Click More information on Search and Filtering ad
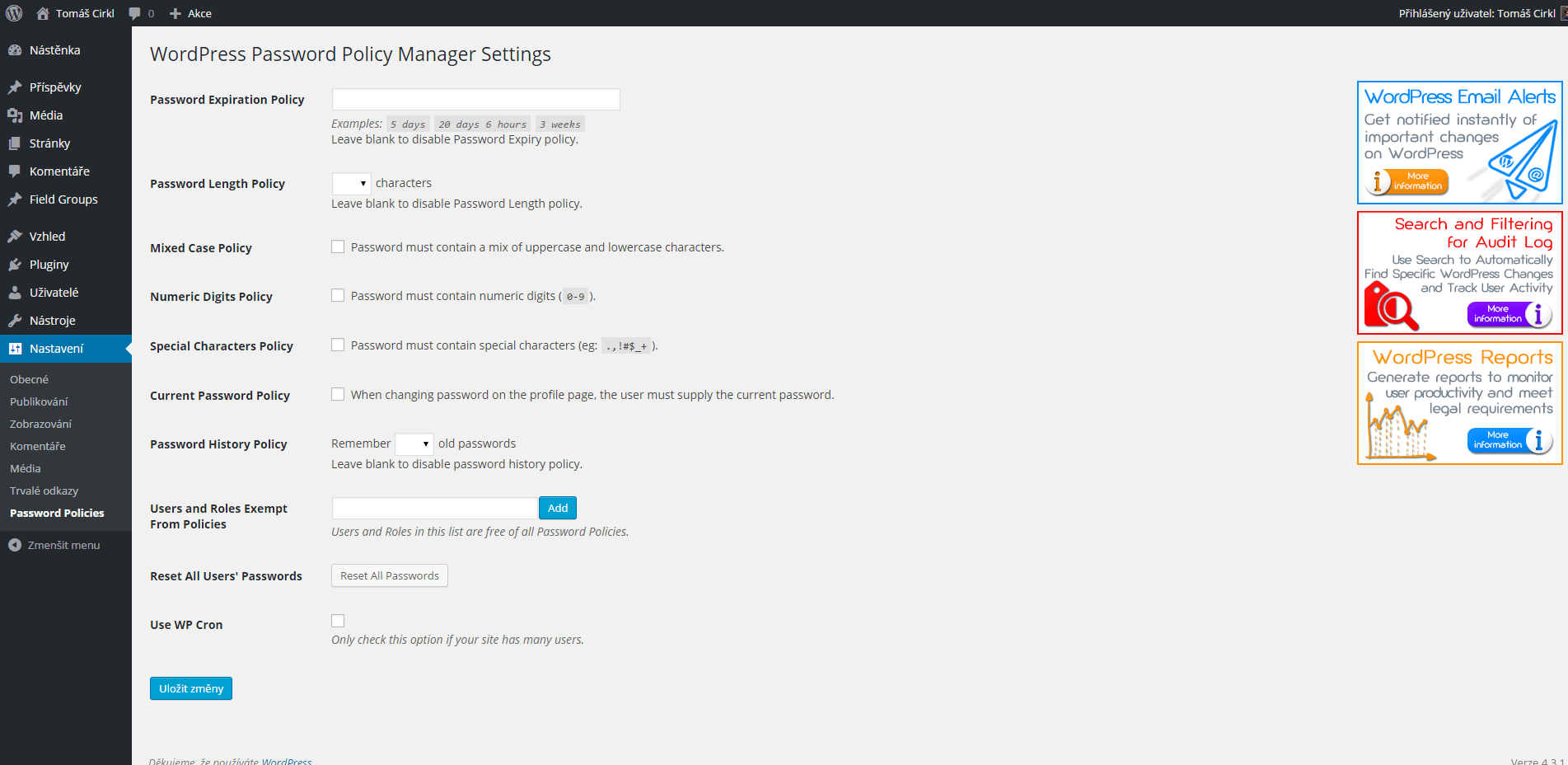1568x765 pixels. pyautogui.click(x=1509, y=314)
